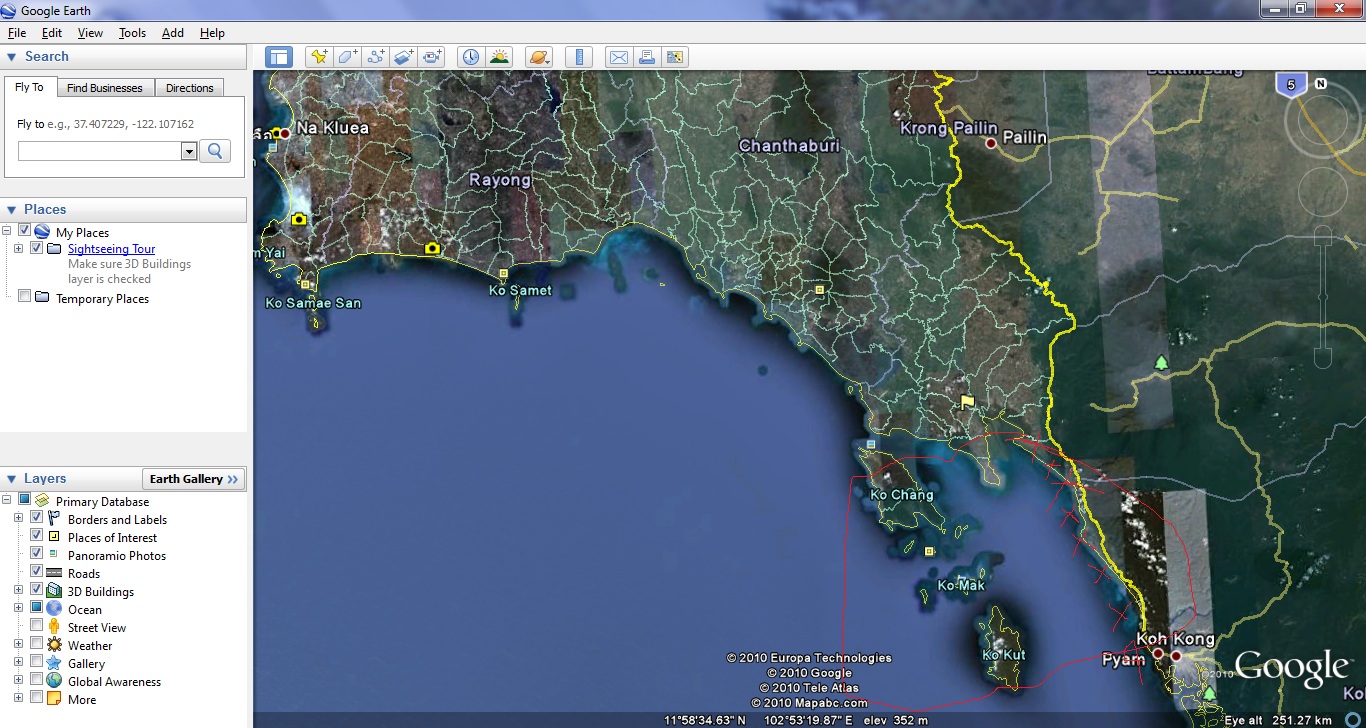The width and height of the screenshot is (1366, 728).
Task: Expand the Weather layer tree
Action: [18, 644]
